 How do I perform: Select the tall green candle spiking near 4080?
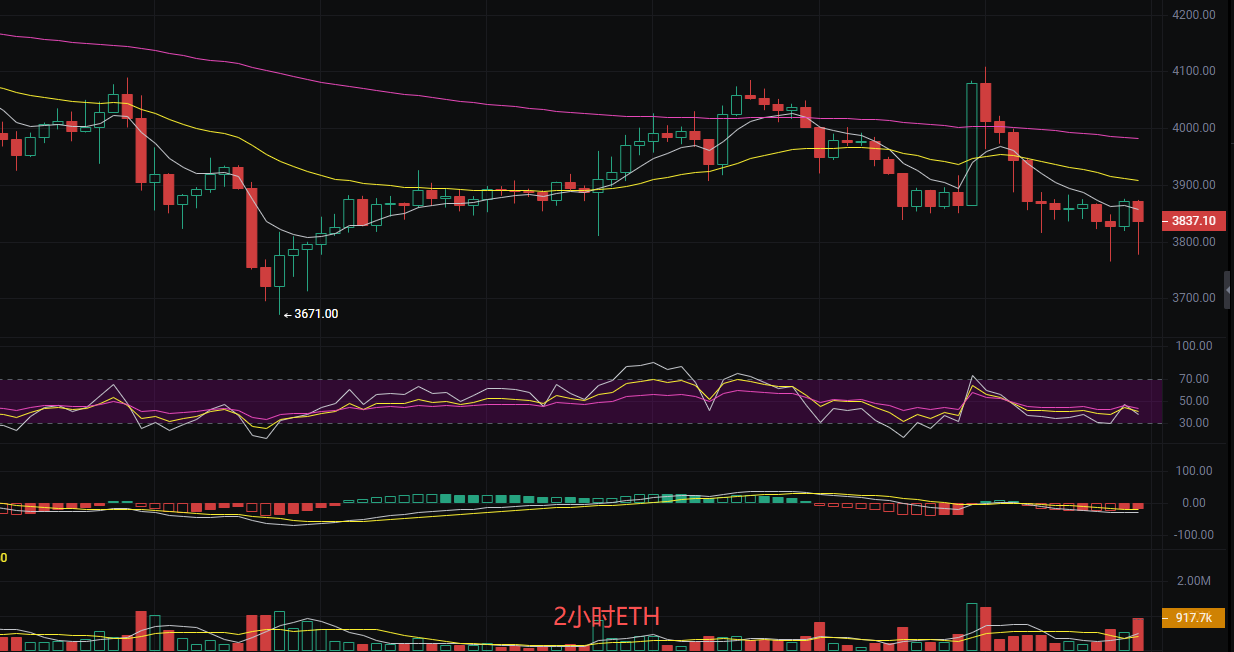pyautogui.click(x=971, y=144)
